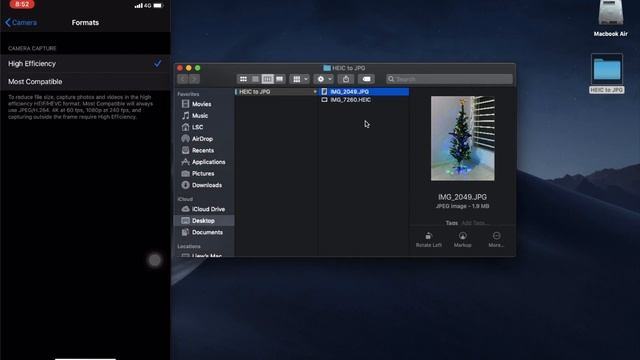Click Rotate Left in preview pane
This screenshot has width=640, height=360.
pyautogui.click(x=429, y=240)
